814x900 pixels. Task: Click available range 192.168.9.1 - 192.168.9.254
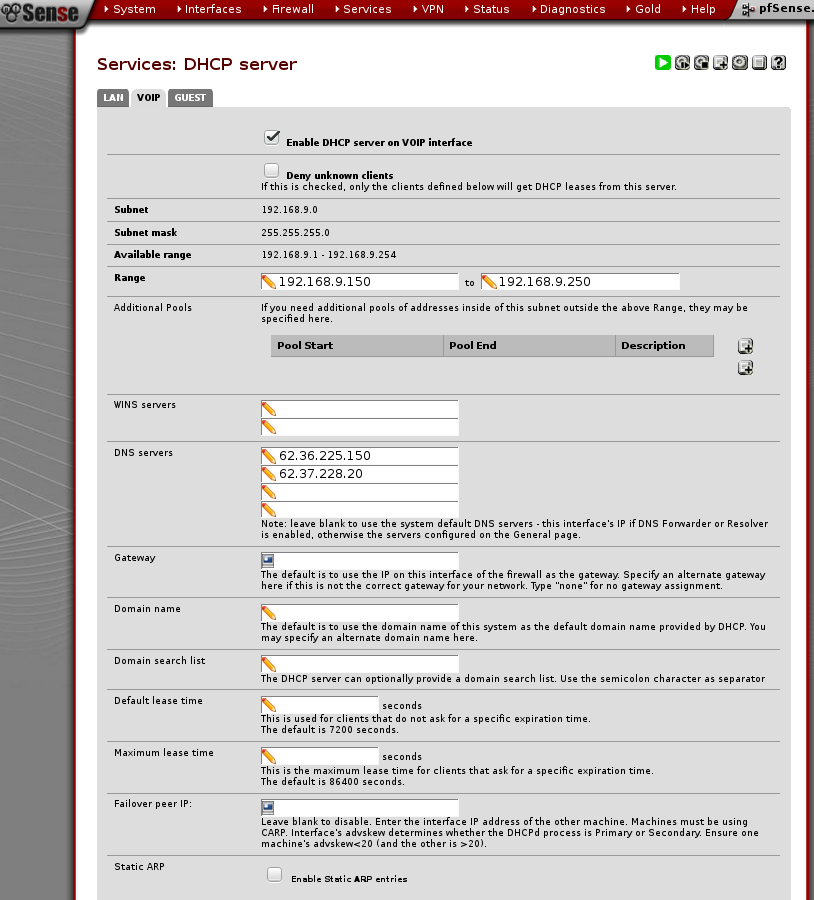pyautogui.click(x=329, y=255)
